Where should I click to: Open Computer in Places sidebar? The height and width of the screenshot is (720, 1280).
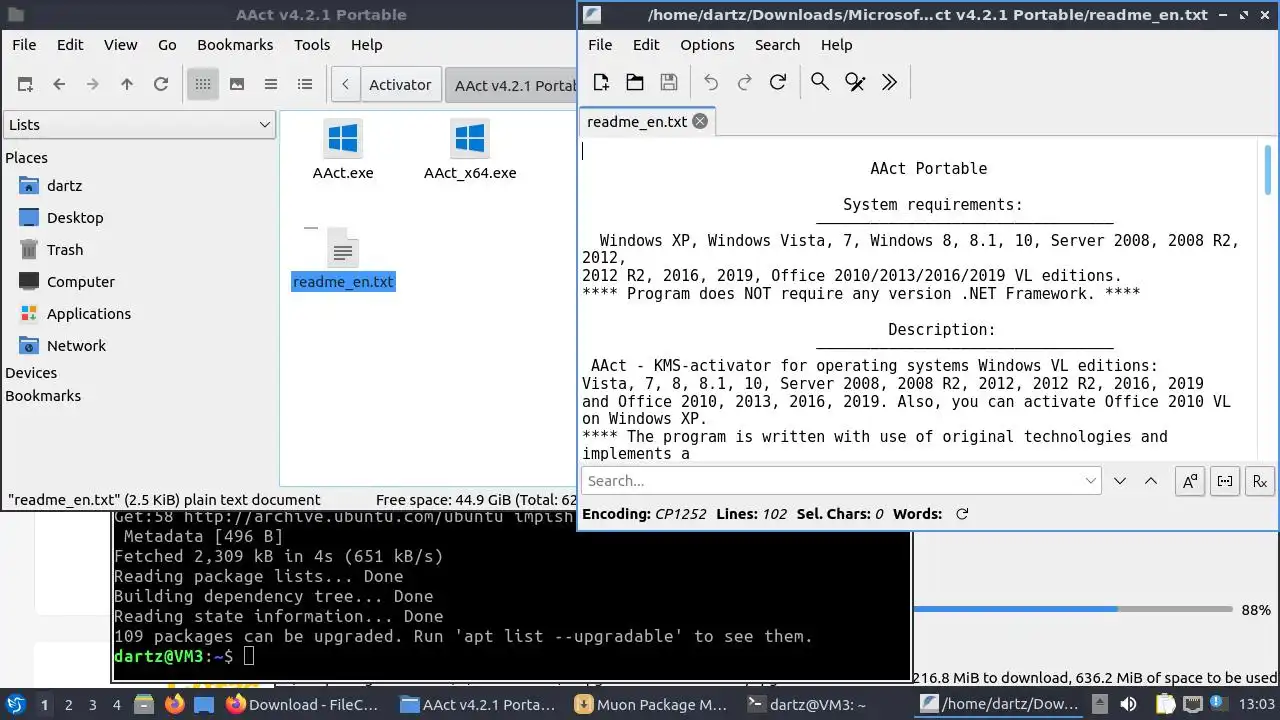[x=81, y=282]
